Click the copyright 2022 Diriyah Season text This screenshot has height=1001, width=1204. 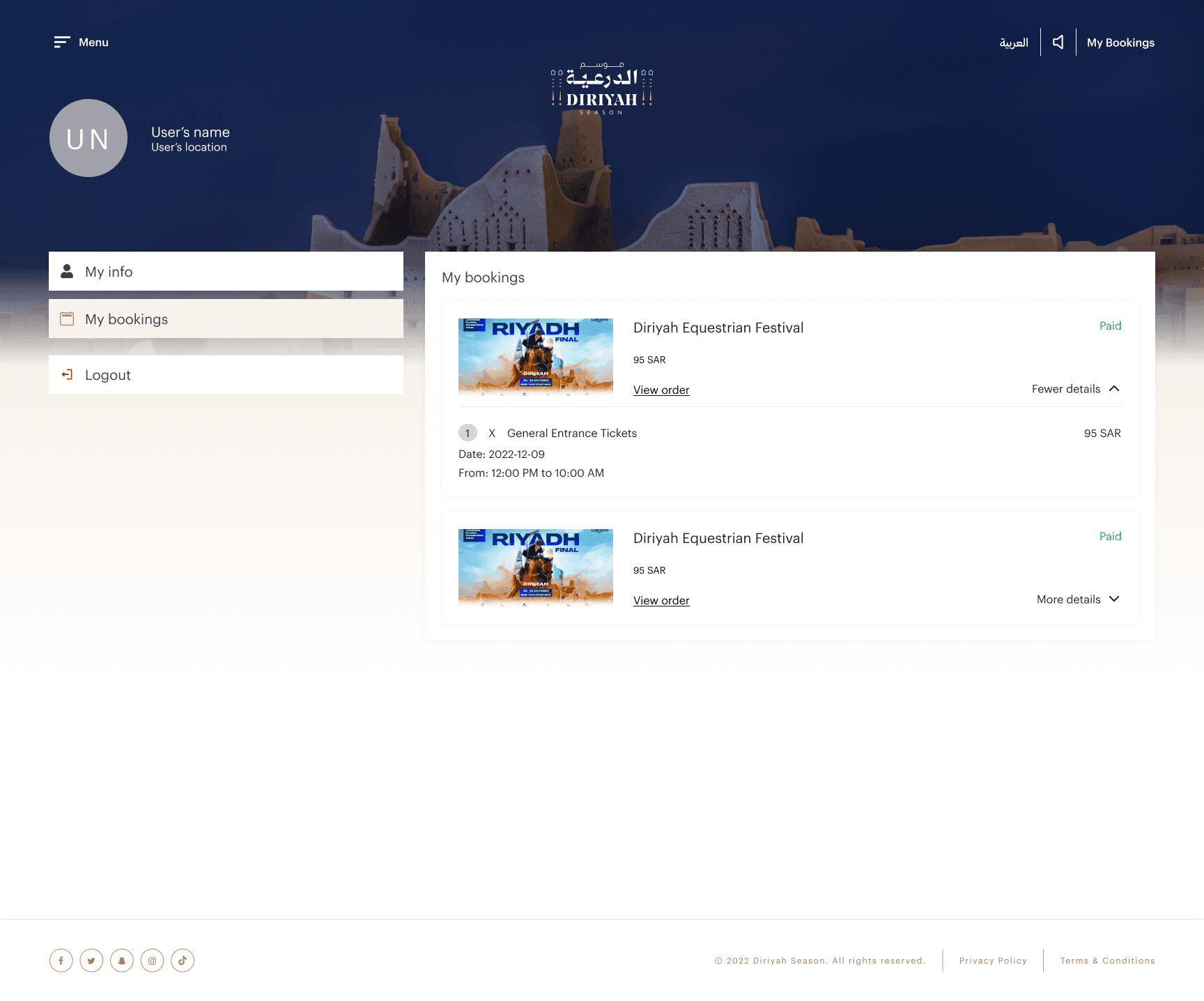(x=820, y=961)
